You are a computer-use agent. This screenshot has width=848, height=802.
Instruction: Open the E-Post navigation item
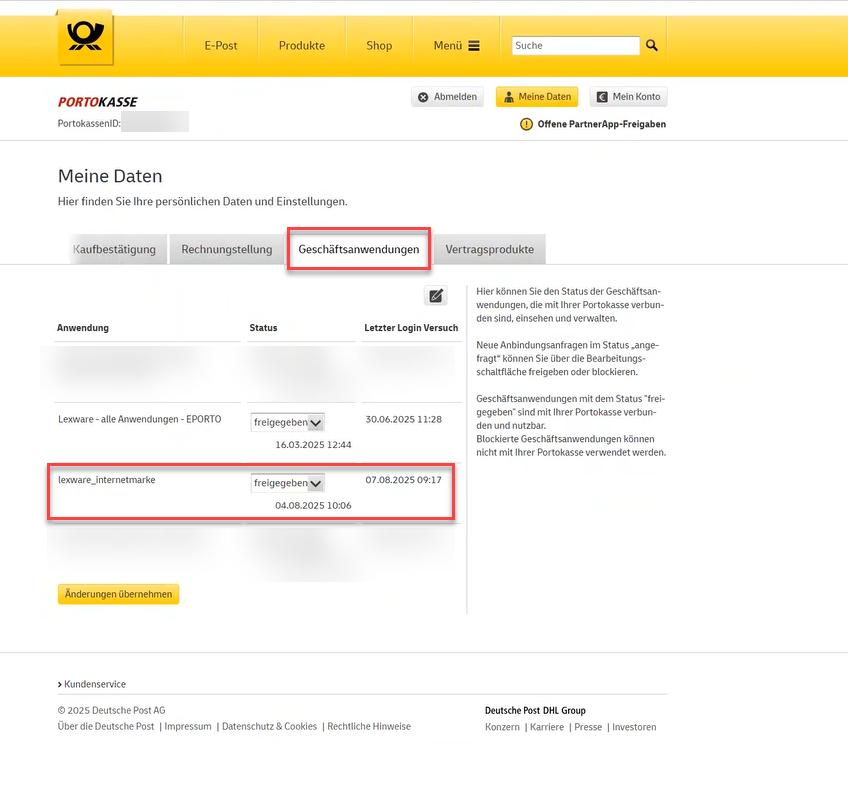coord(221,46)
